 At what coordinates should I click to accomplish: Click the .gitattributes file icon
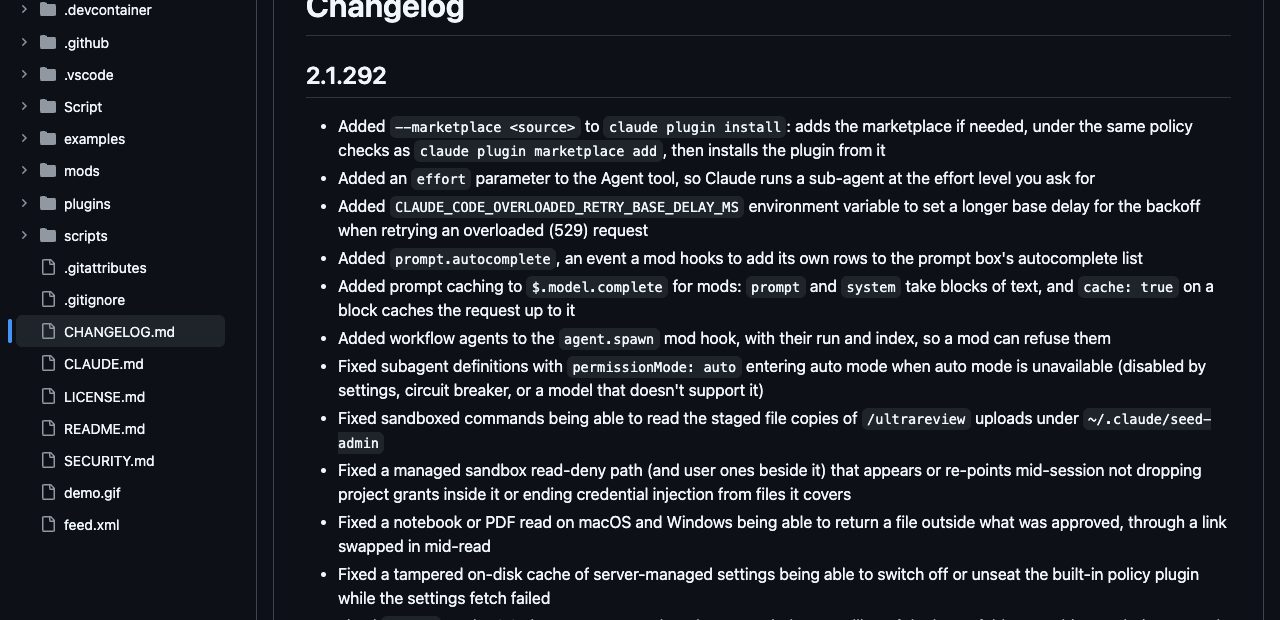(x=48, y=267)
